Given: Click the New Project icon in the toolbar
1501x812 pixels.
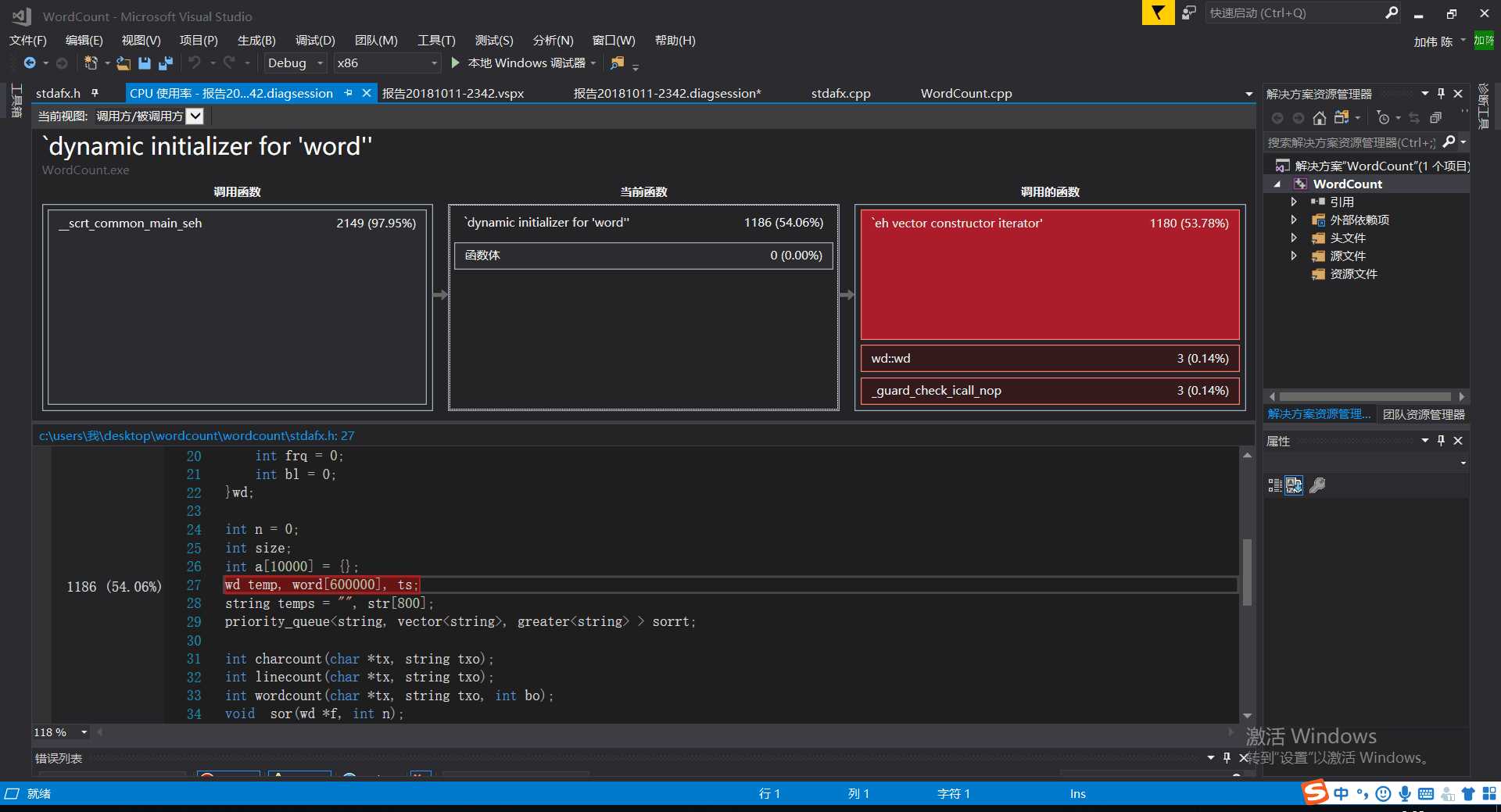Looking at the screenshot, I should [x=91, y=63].
